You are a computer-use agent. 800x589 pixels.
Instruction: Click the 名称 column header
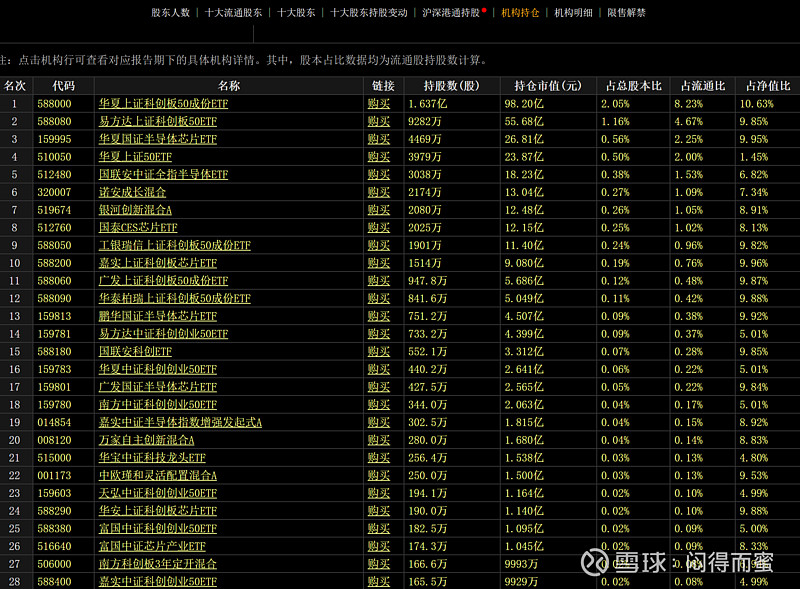[229, 86]
